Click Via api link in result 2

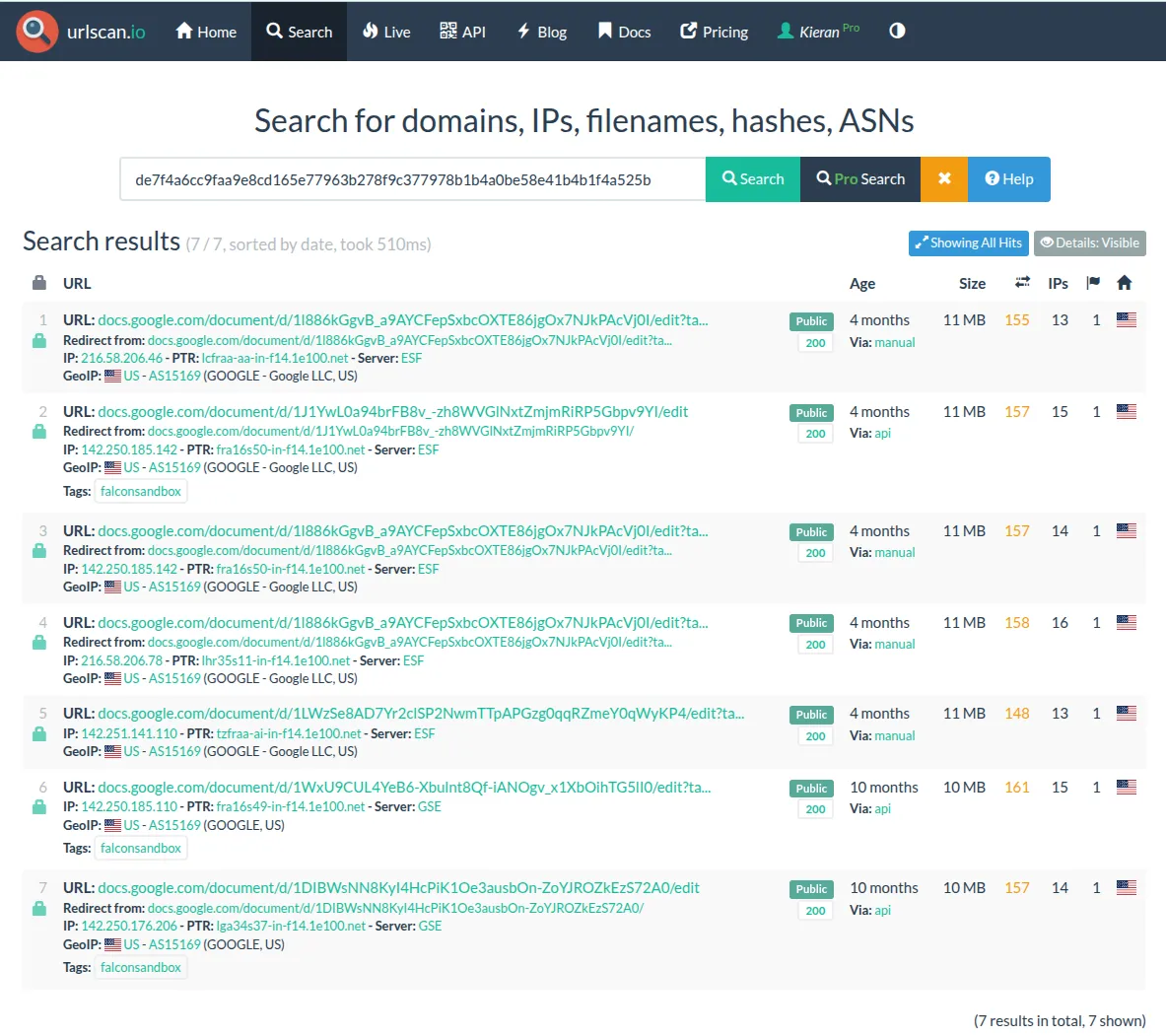point(883,433)
